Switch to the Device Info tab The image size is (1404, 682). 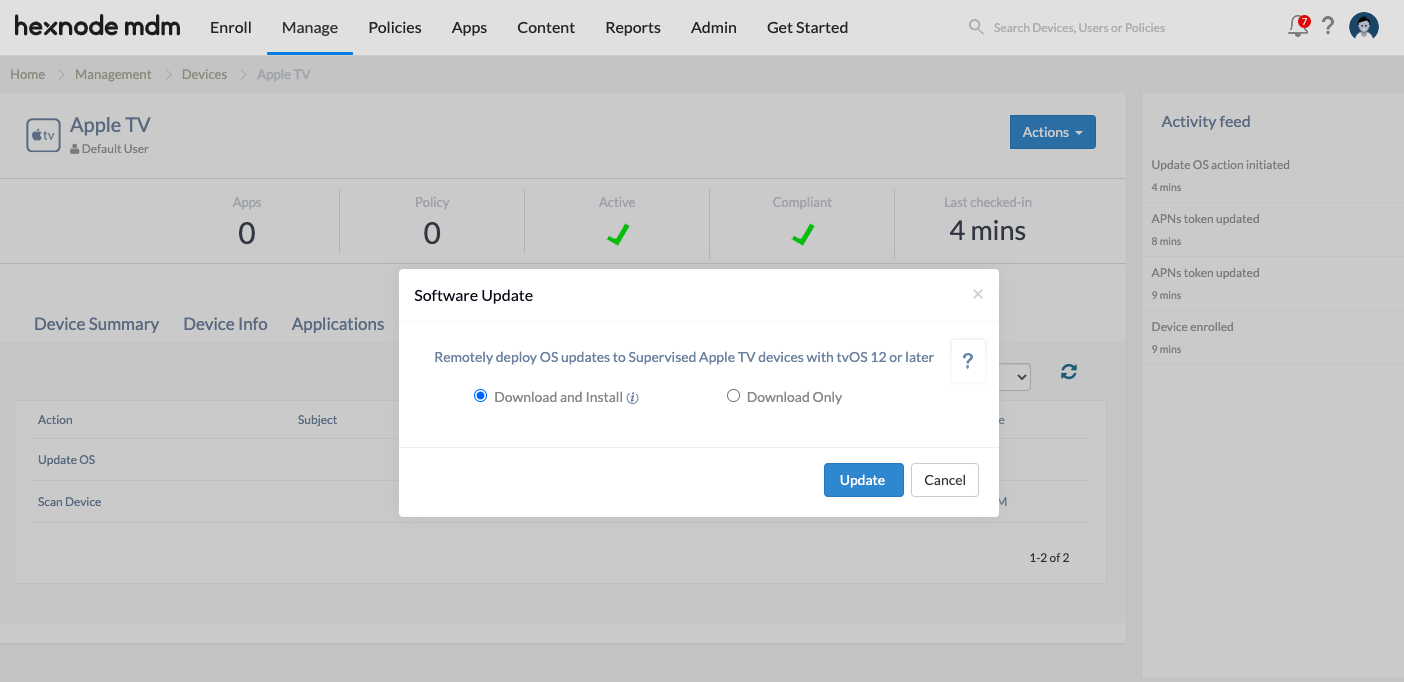click(225, 324)
